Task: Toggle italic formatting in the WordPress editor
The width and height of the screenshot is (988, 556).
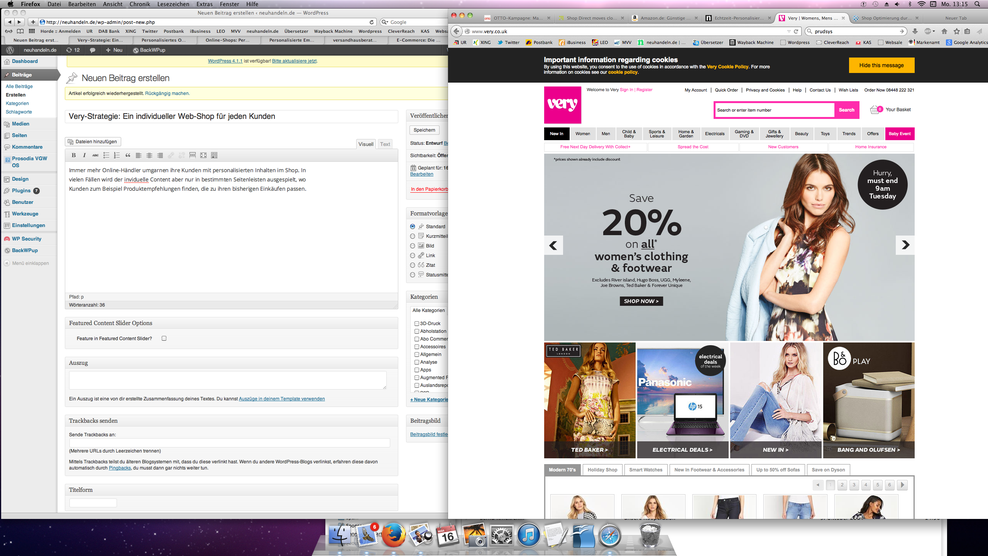Action: click(84, 155)
